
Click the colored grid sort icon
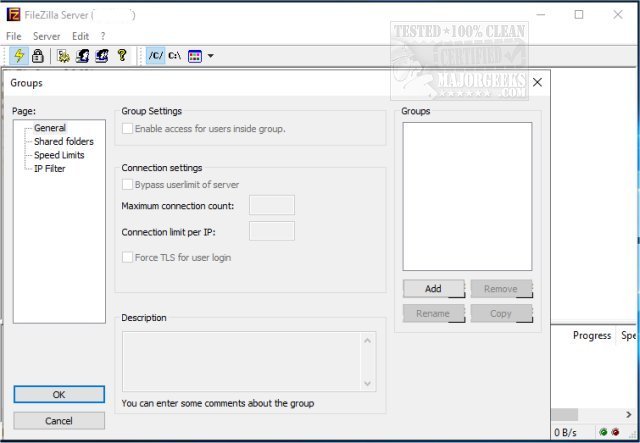195,56
